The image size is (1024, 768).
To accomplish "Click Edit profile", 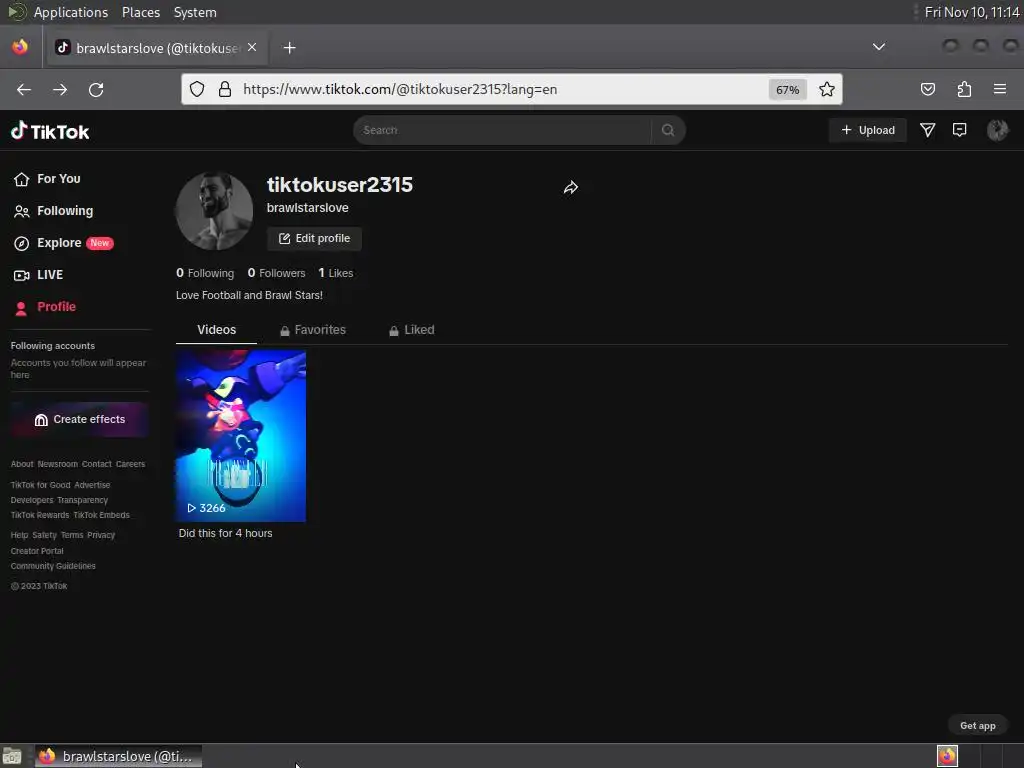I will coord(314,238).
